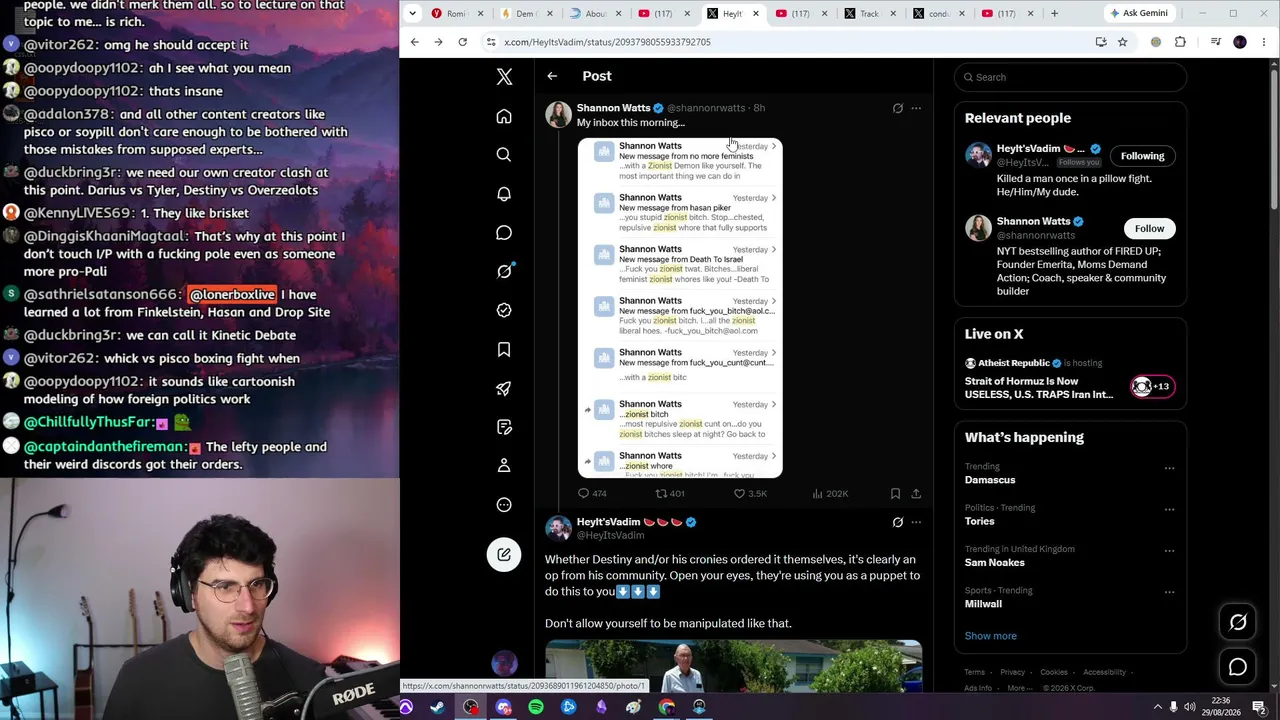Image resolution: width=1280 pixels, height=720 pixels.
Task: Click the address bar URL
Action: point(607,42)
